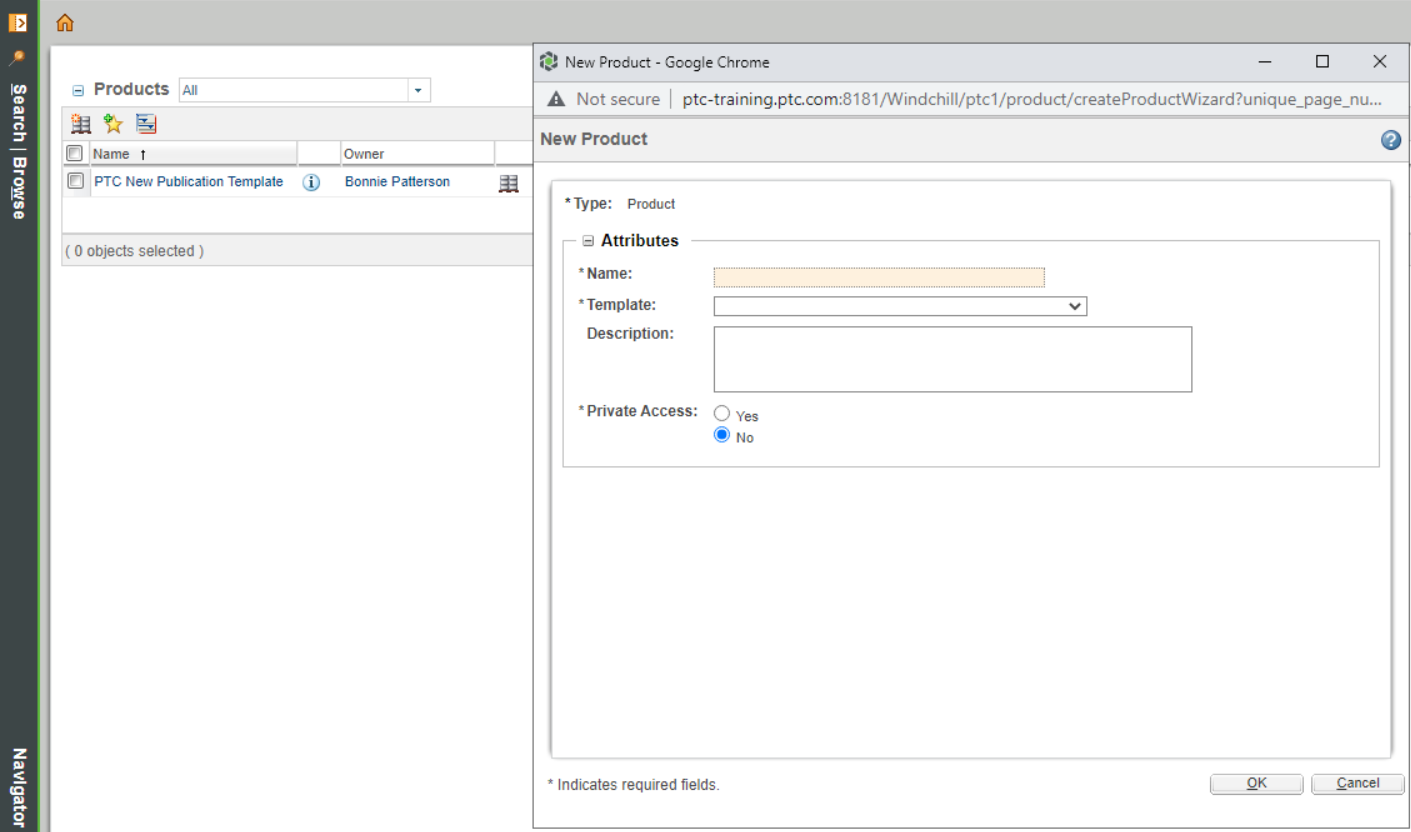
Task: Click the Search magnifier icon in the sidebar
Action: point(19,55)
